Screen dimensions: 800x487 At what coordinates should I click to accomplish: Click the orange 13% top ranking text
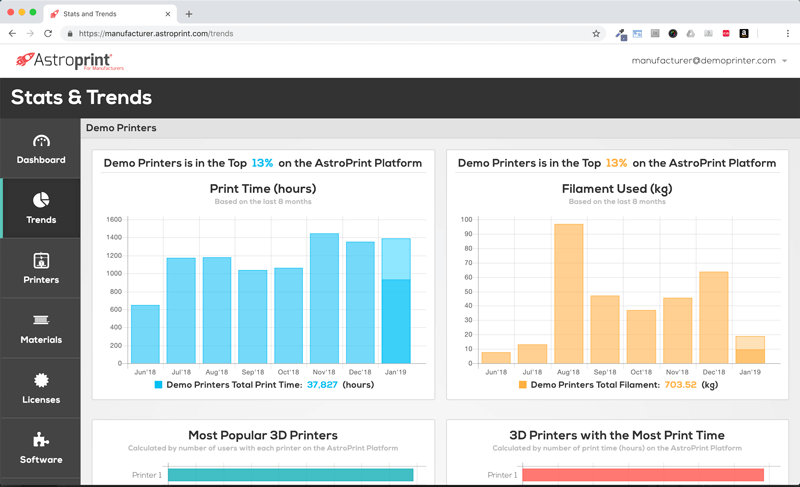click(x=616, y=163)
